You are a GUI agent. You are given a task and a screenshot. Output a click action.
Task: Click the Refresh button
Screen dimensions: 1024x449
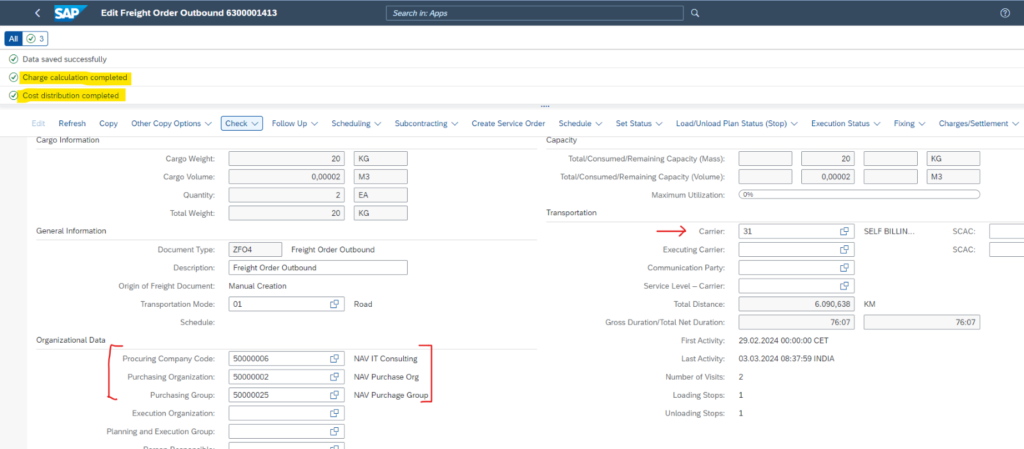(72, 123)
